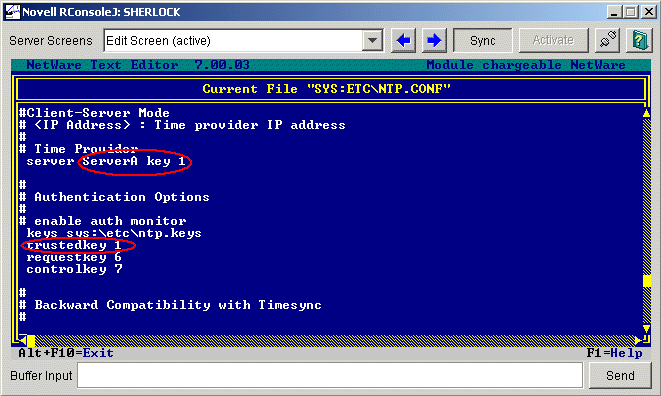The height and width of the screenshot is (396, 661).
Task: Select the Edit Screen (active) combo box
Action: point(244,40)
